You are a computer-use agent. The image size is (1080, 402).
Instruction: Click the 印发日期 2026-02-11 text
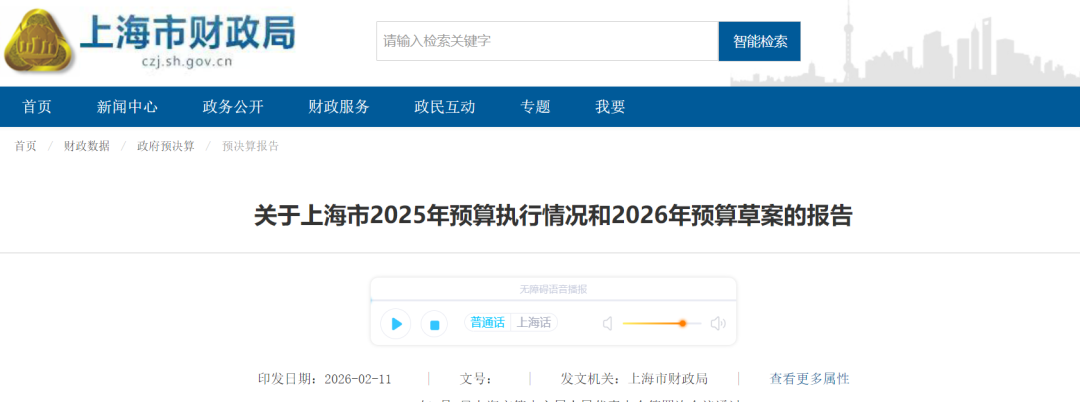click(324, 379)
